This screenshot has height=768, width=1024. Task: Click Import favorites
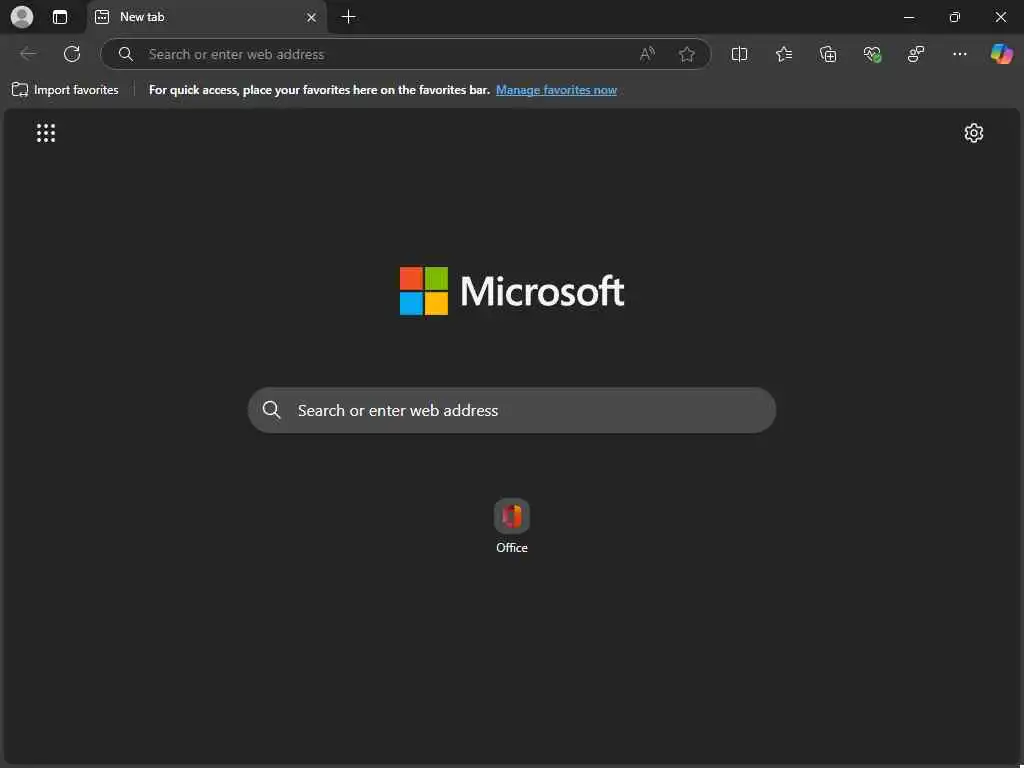pos(65,90)
